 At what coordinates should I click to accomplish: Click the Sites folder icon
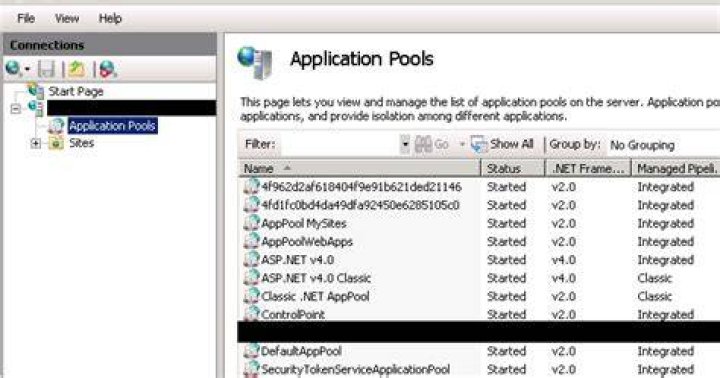click(x=56, y=143)
